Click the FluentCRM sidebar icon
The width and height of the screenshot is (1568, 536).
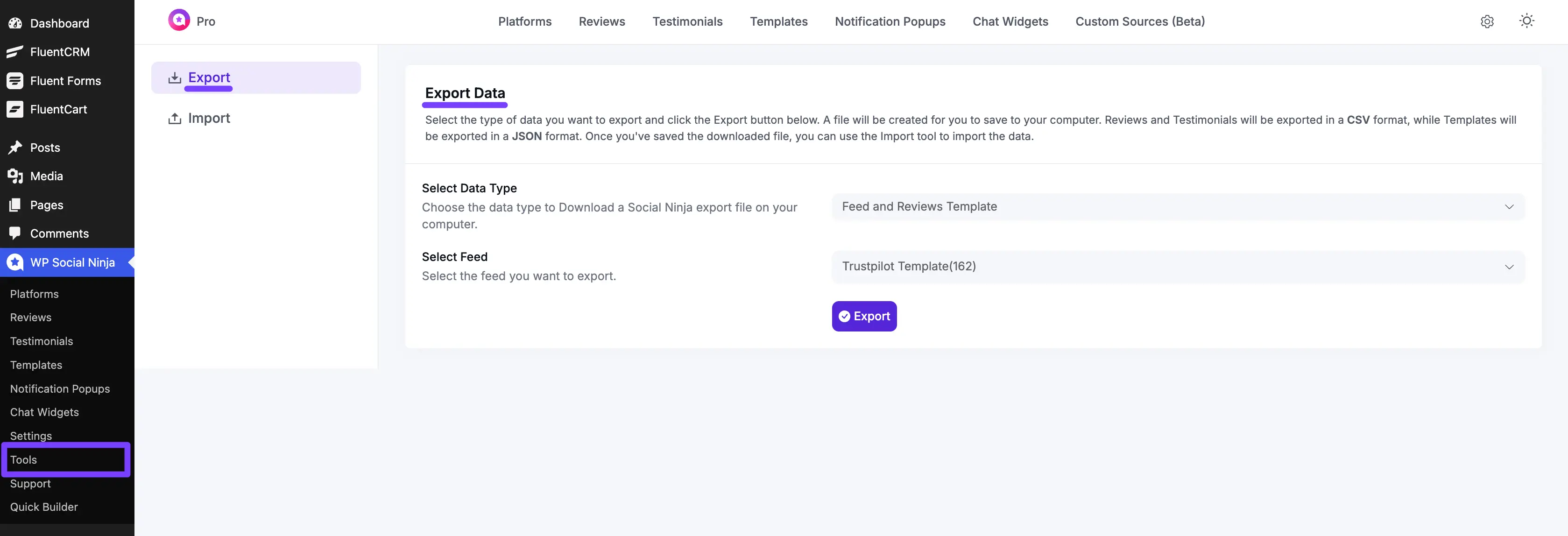pyautogui.click(x=15, y=52)
